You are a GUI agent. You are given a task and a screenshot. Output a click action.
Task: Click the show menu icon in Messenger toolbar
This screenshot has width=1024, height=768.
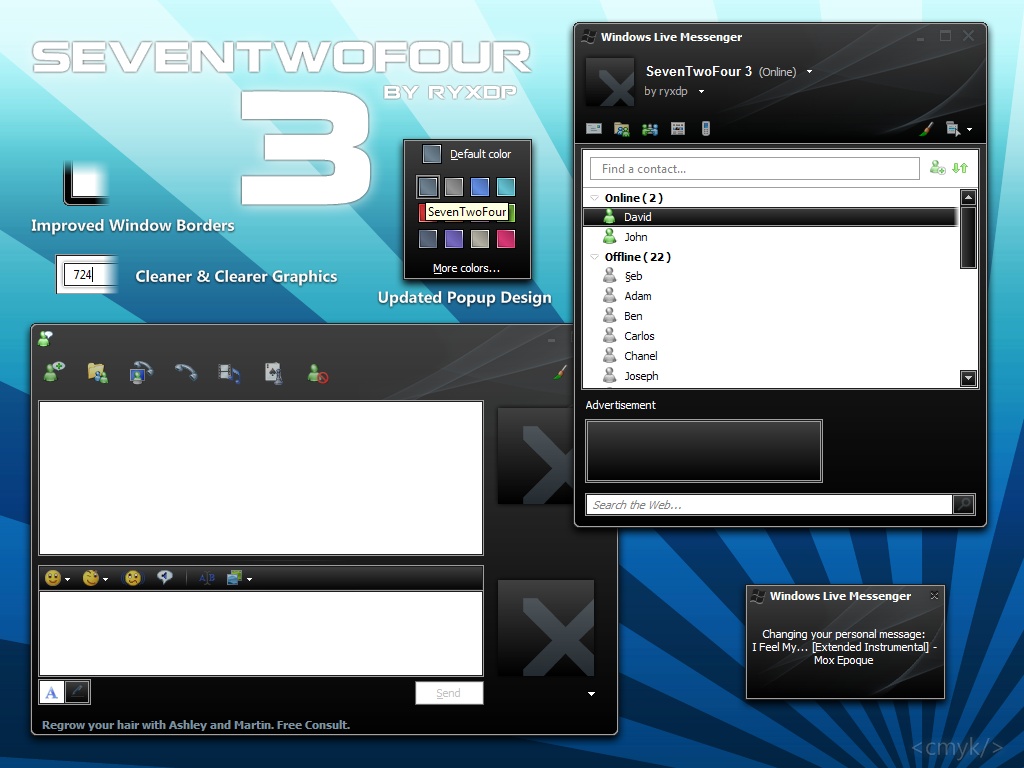pos(953,129)
